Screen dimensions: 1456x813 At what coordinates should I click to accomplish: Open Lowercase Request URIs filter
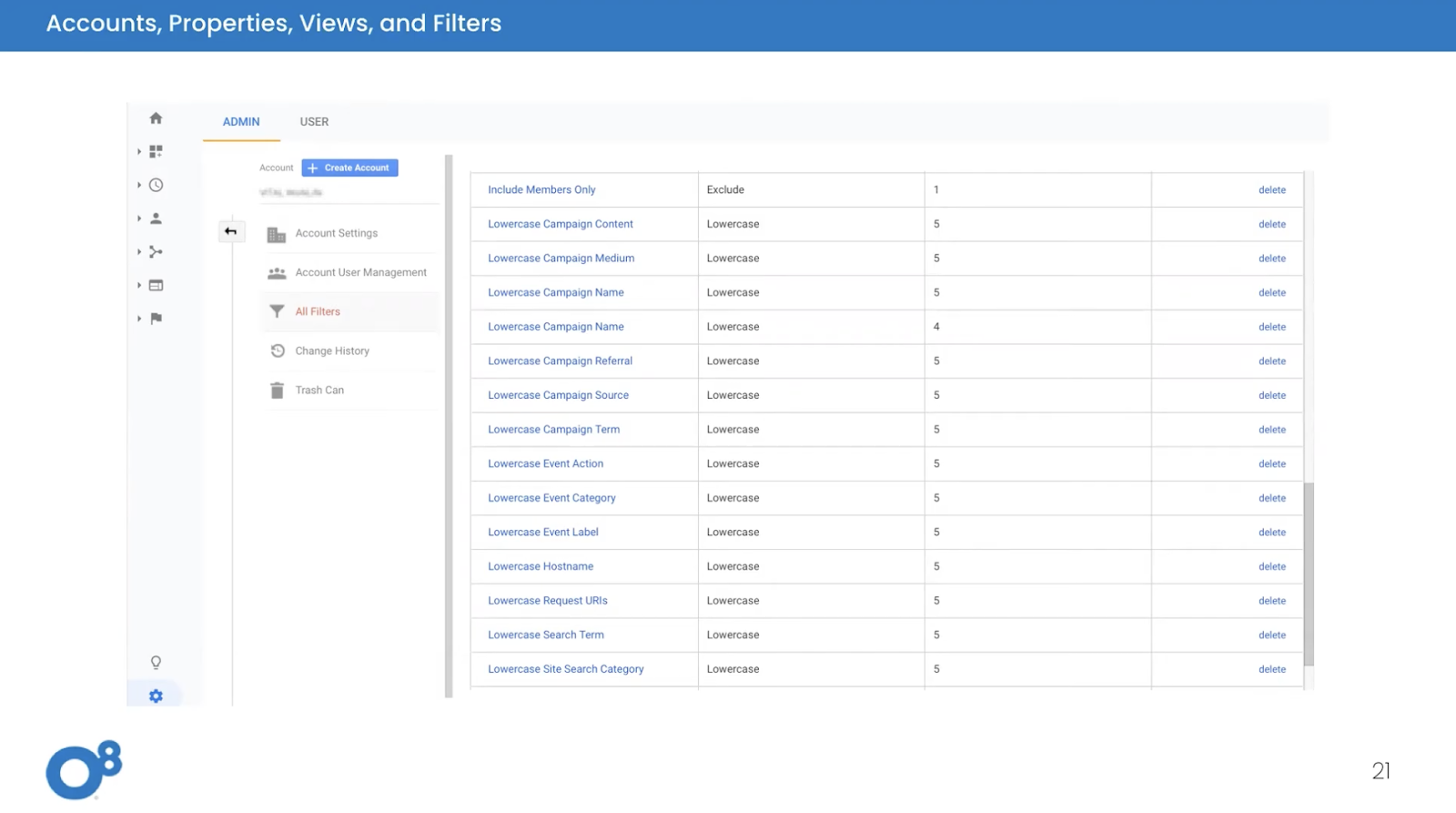coord(547,601)
